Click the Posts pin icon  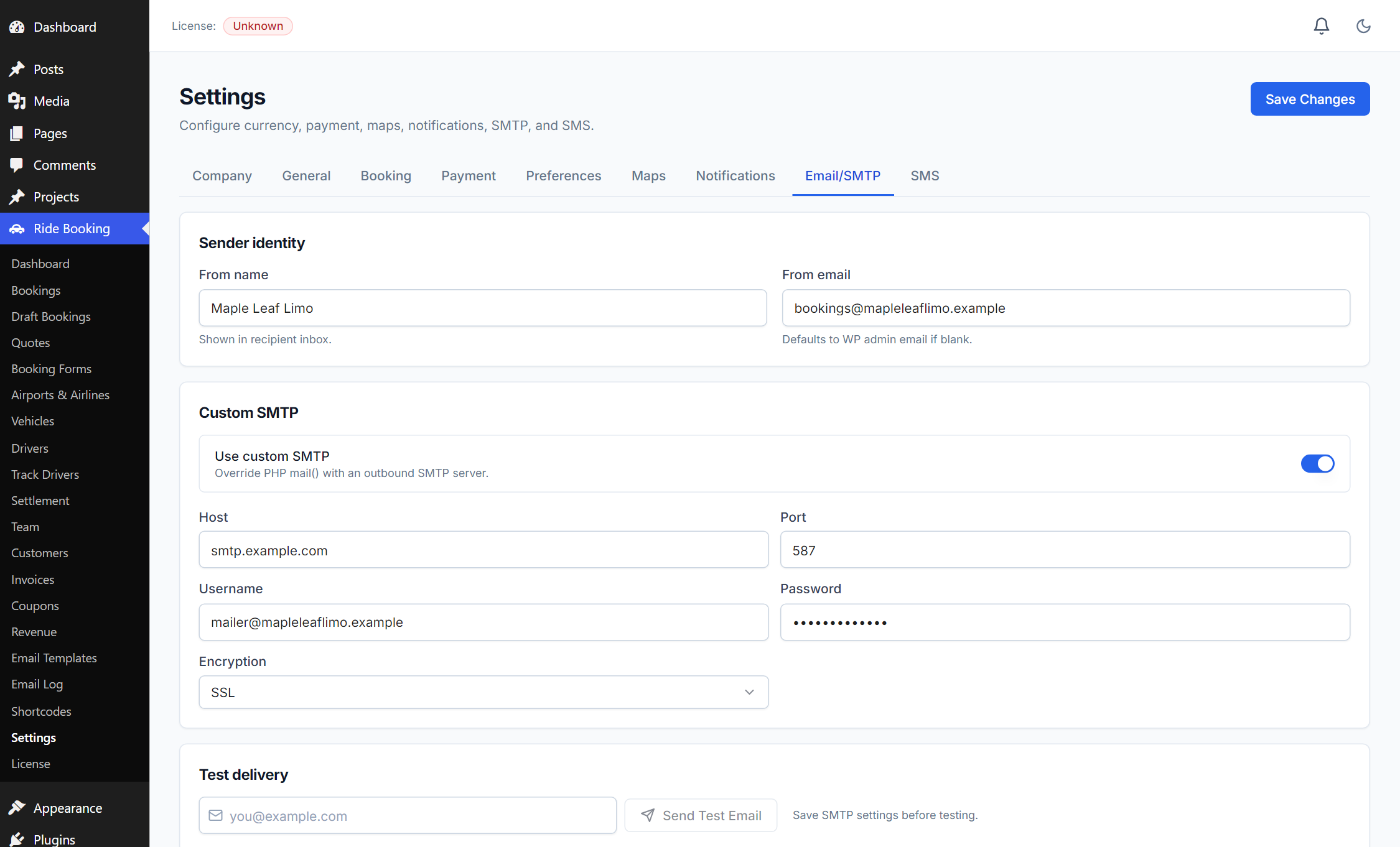[17, 69]
